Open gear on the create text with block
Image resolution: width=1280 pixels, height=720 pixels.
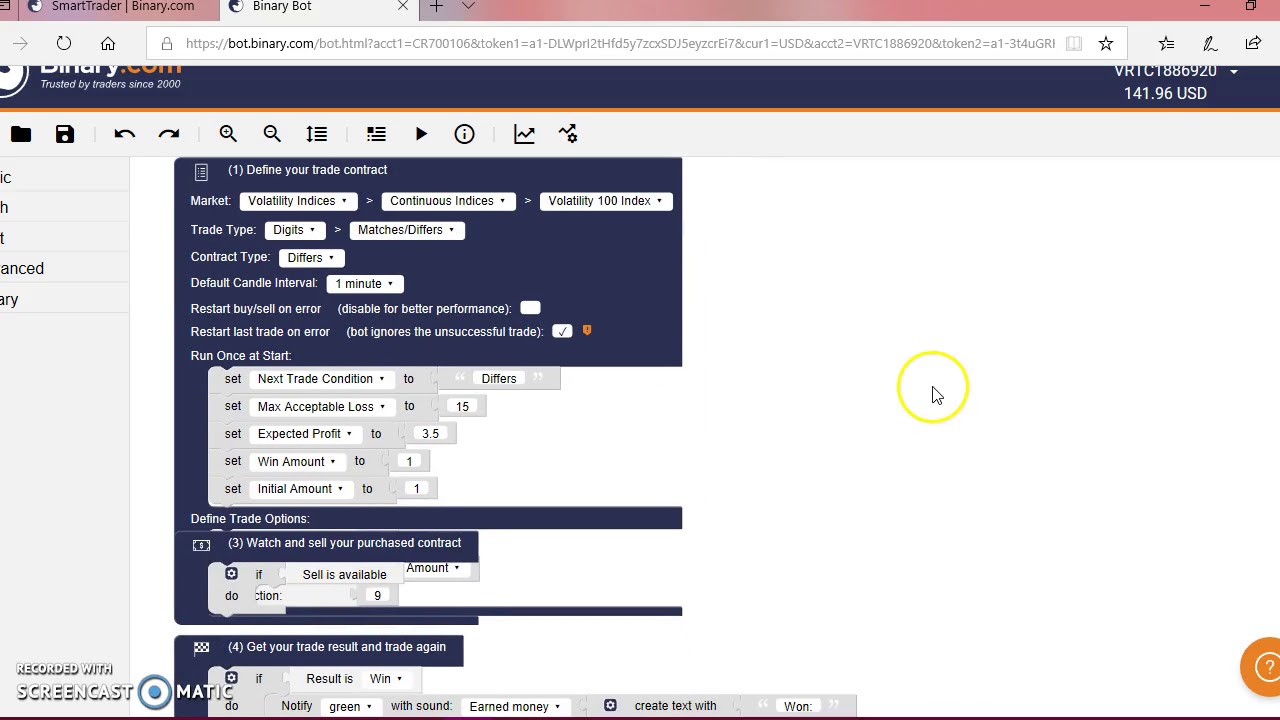610,706
